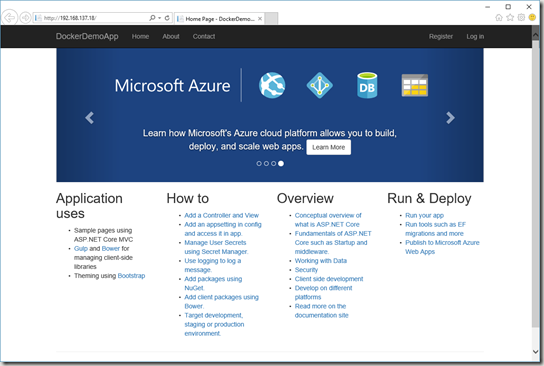This screenshot has height=366, width=544.
Task: Open Run tools such as EF migrations link
Action: [x=435, y=229]
